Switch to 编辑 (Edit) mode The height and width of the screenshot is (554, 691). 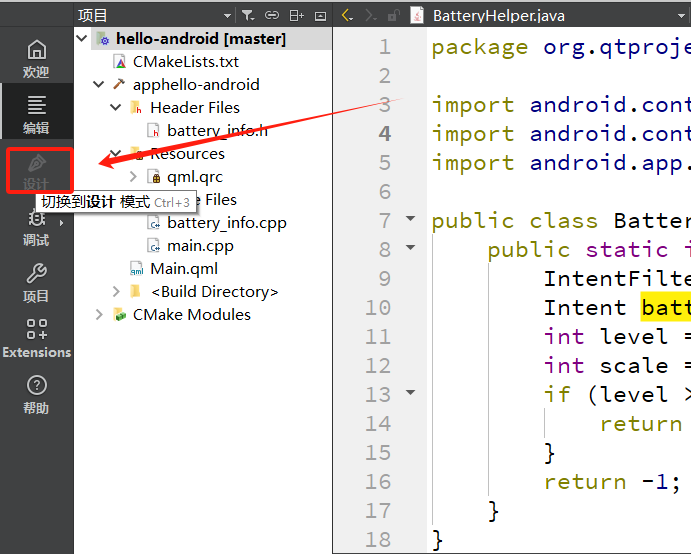[36, 114]
